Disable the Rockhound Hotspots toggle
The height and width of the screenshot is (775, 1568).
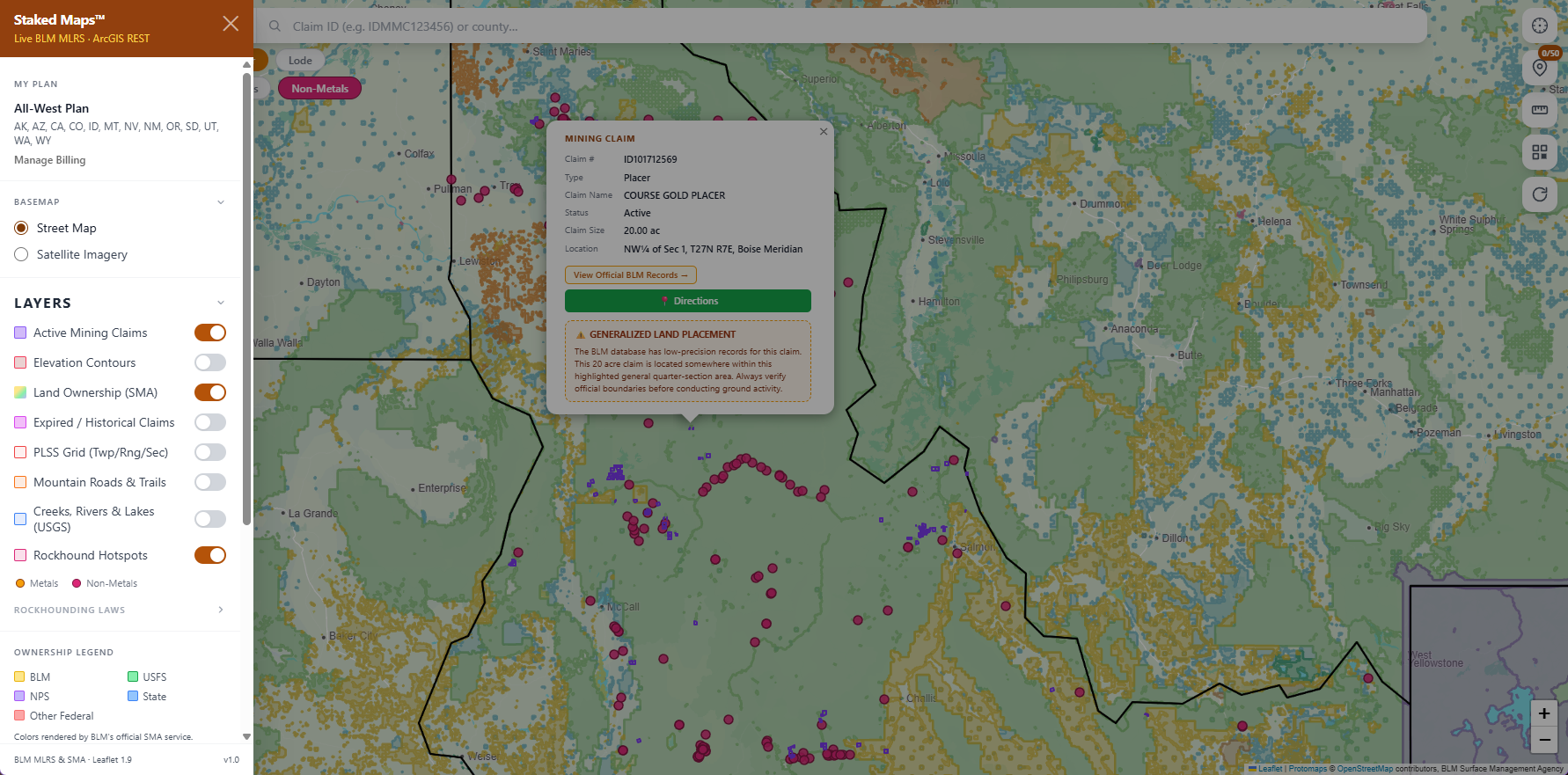click(x=210, y=555)
